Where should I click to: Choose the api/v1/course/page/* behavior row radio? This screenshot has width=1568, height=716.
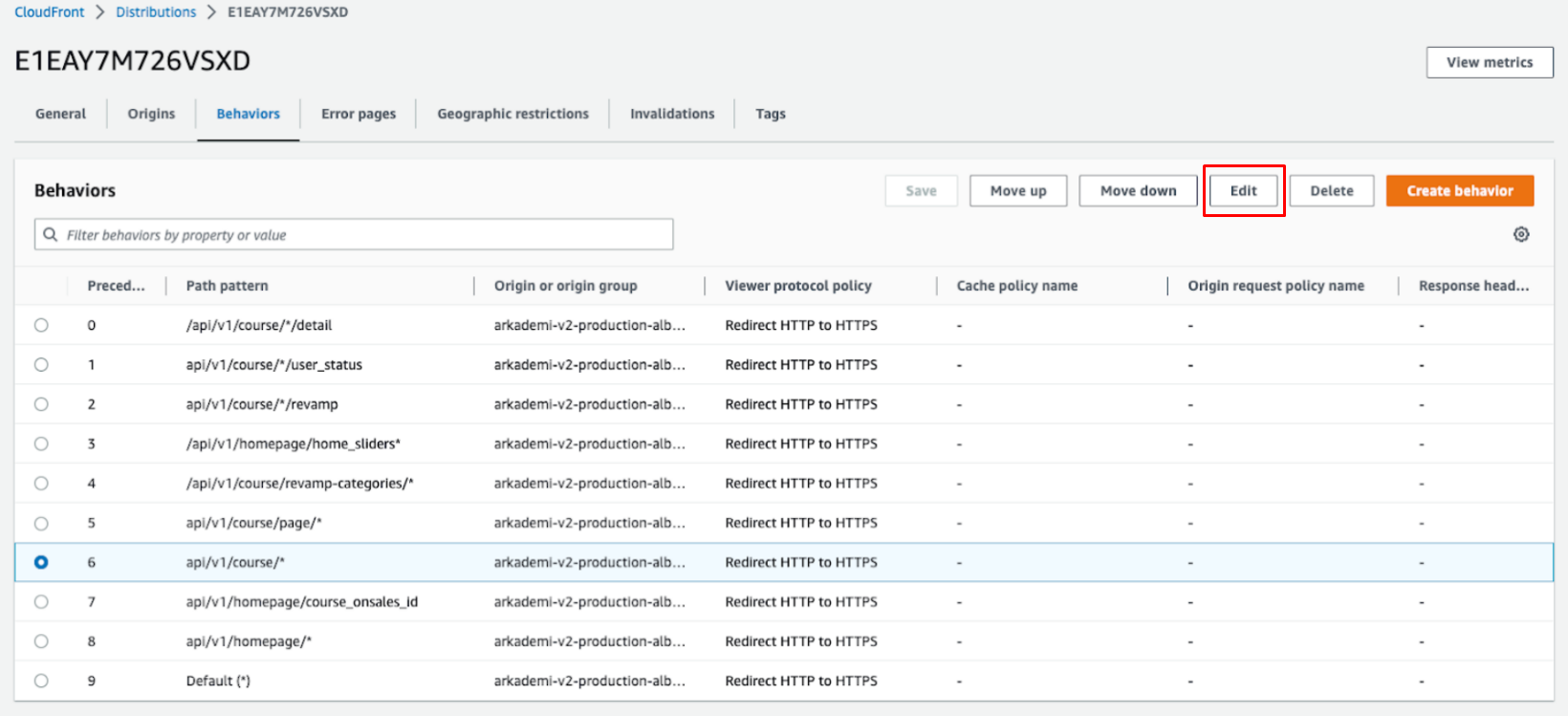pos(41,523)
